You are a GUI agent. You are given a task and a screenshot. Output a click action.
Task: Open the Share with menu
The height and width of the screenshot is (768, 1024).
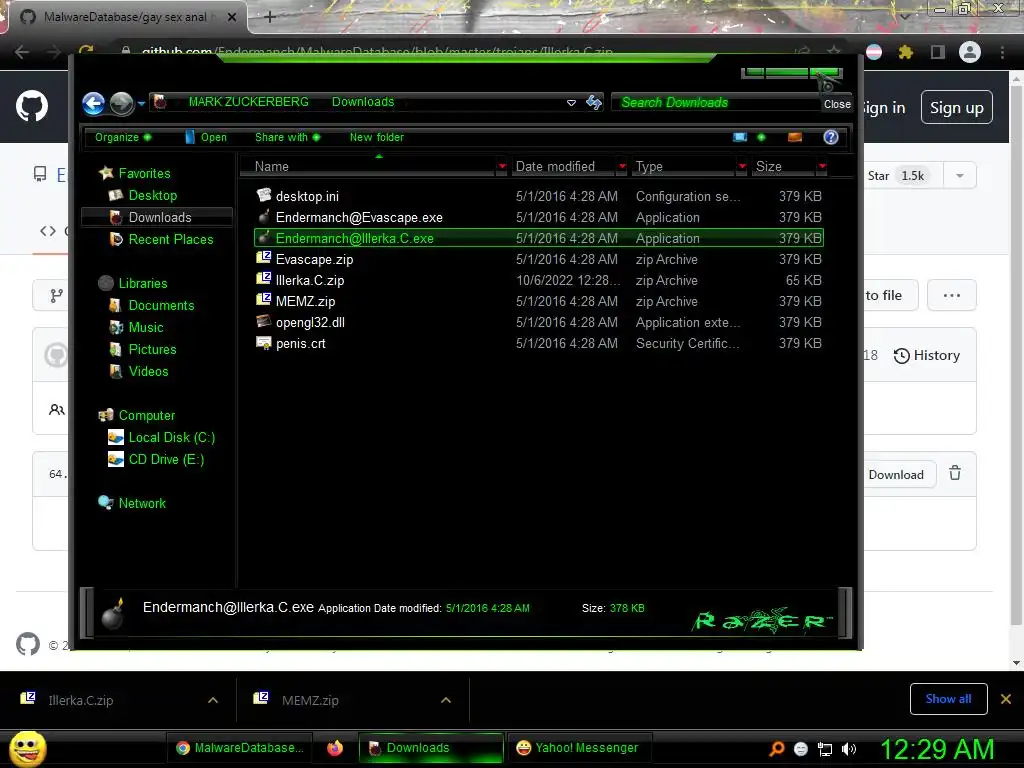(x=287, y=137)
